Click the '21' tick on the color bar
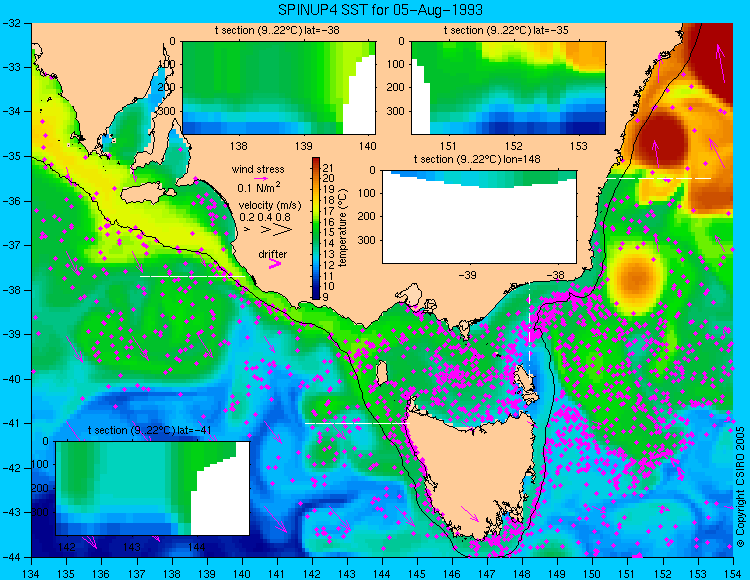 pos(328,168)
